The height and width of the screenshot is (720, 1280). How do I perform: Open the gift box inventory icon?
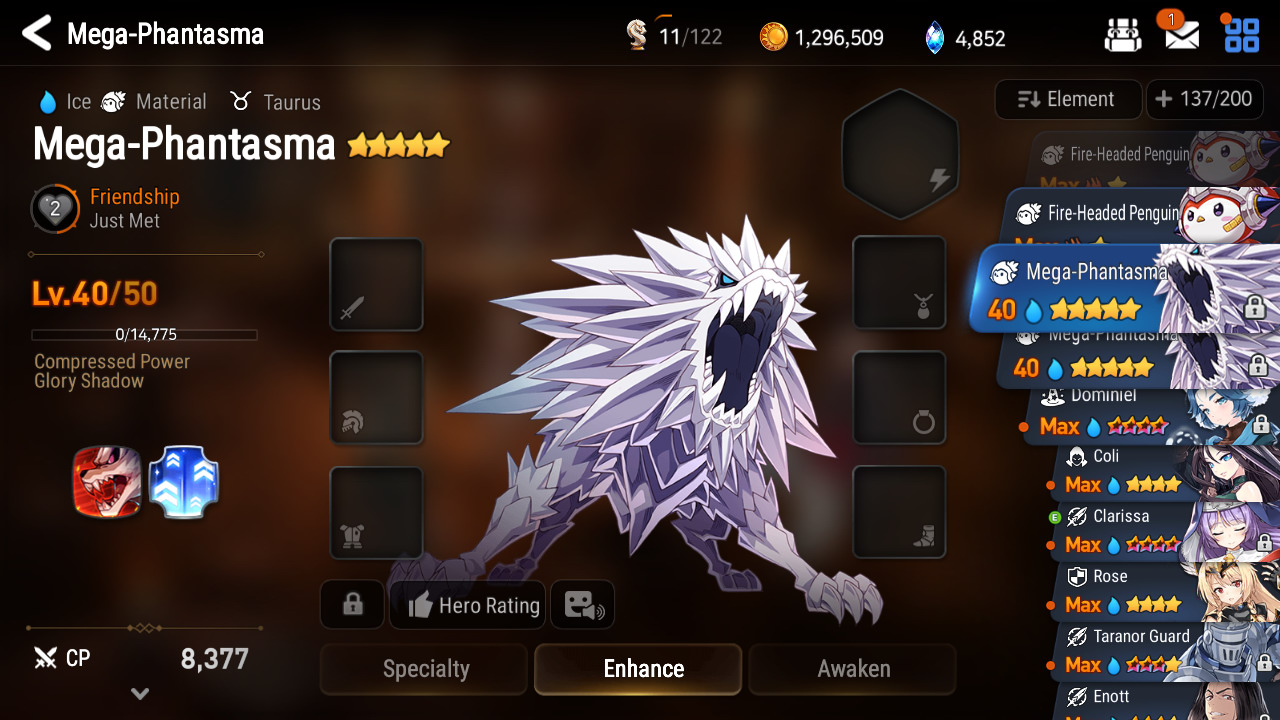1123,36
